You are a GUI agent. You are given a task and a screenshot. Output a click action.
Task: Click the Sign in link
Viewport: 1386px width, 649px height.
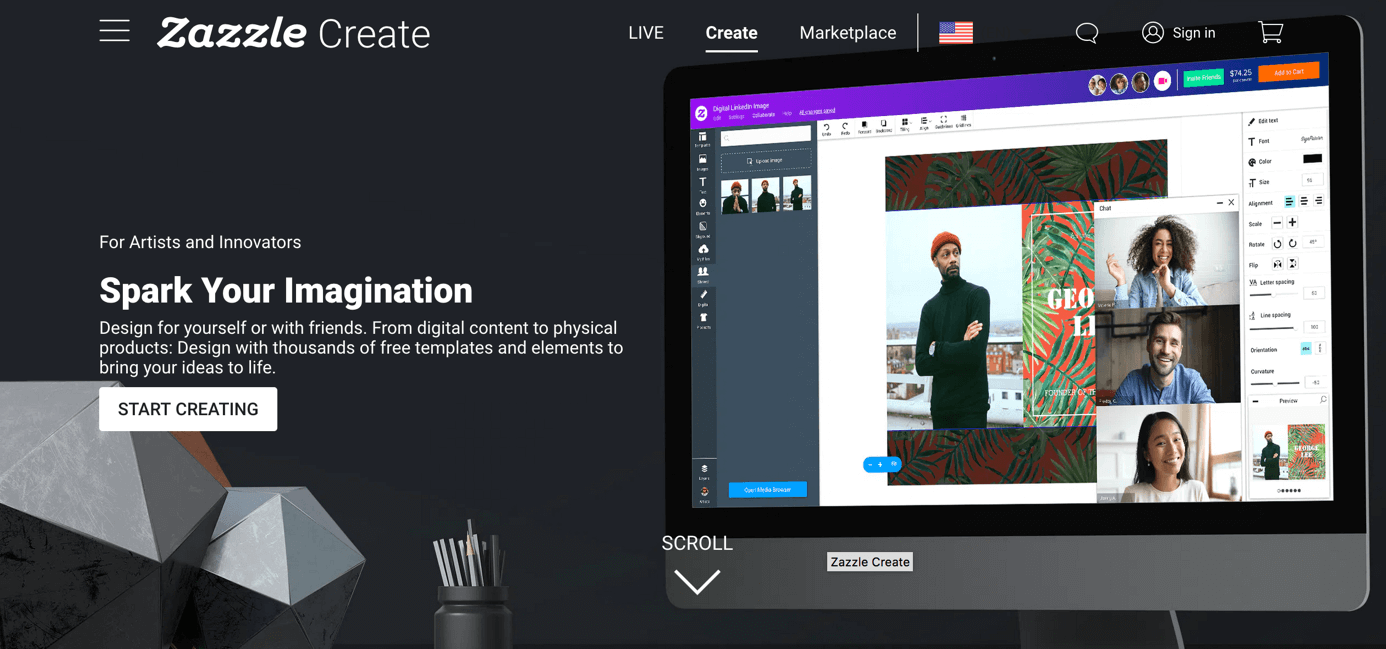point(1194,33)
